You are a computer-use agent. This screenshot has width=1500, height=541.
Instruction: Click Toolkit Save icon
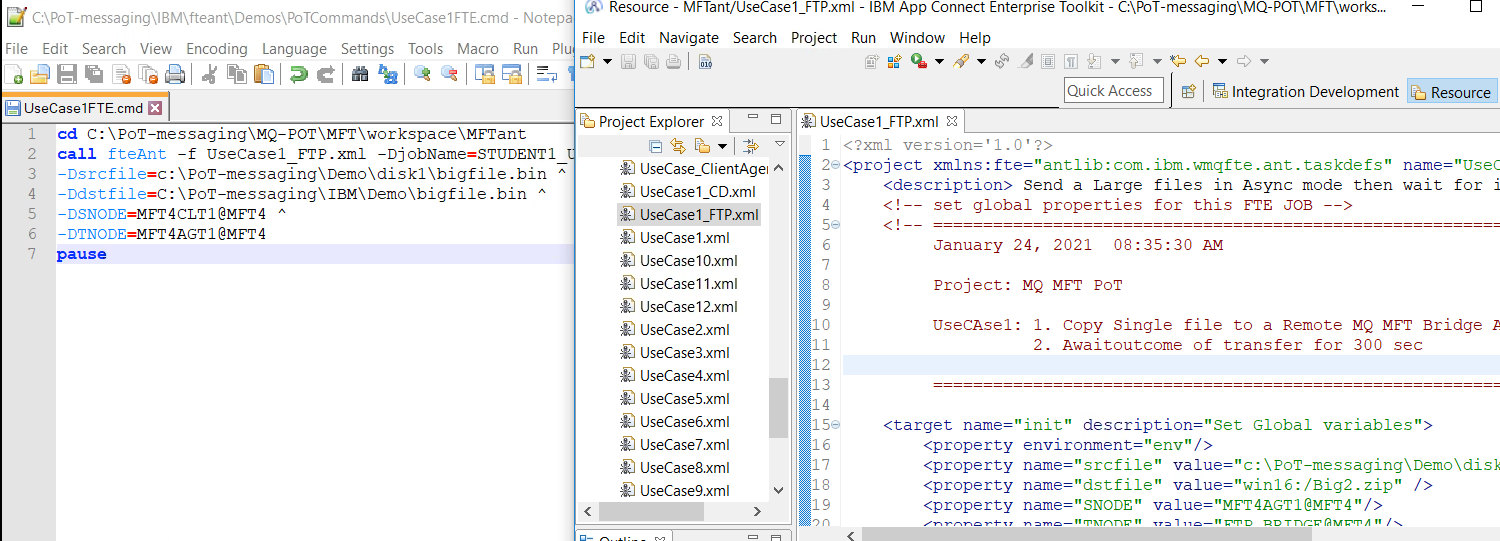tap(629, 61)
